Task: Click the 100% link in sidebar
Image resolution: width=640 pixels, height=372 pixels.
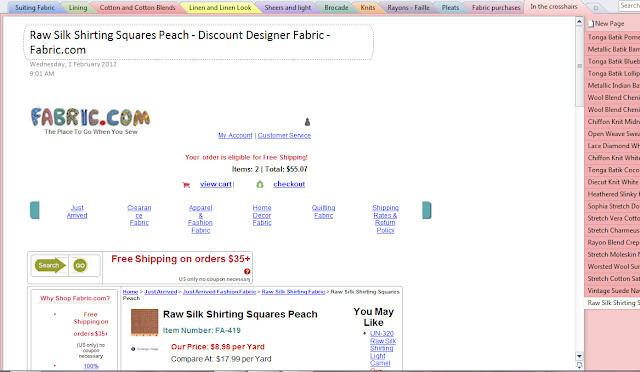Action: [x=91, y=366]
